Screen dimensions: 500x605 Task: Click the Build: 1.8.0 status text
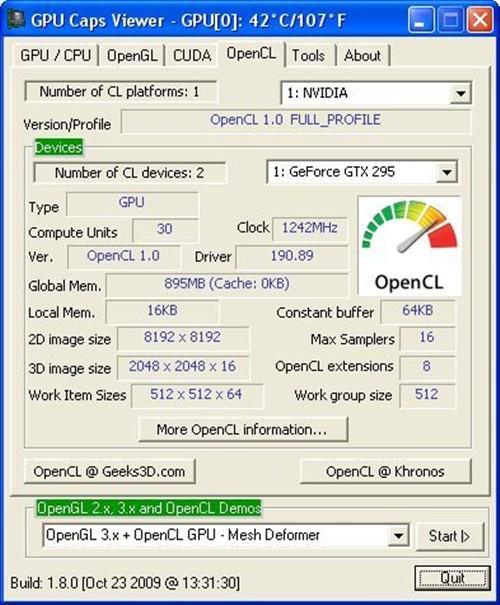[x=125, y=583]
